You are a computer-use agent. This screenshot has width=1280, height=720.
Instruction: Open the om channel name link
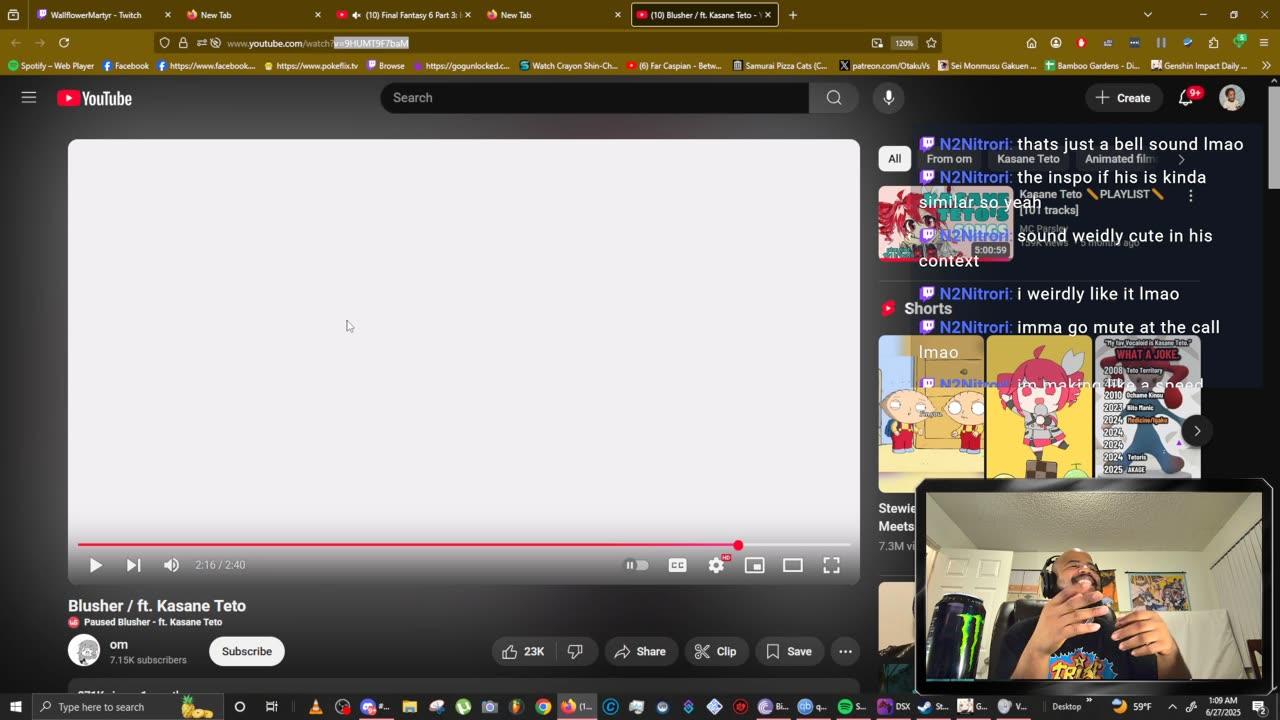coord(119,644)
